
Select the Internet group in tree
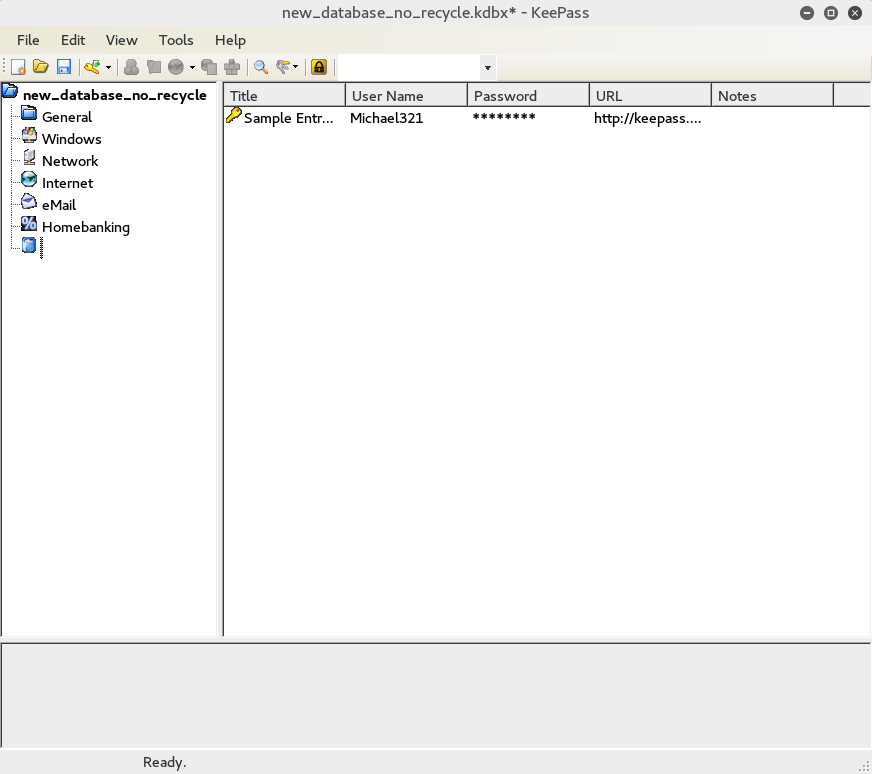coord(67,183)
